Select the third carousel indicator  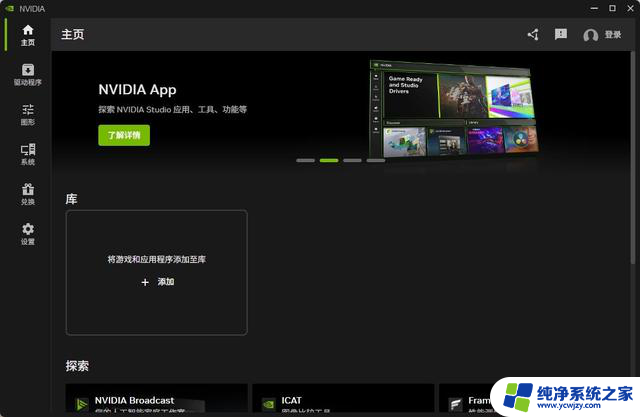coord(352,160)
